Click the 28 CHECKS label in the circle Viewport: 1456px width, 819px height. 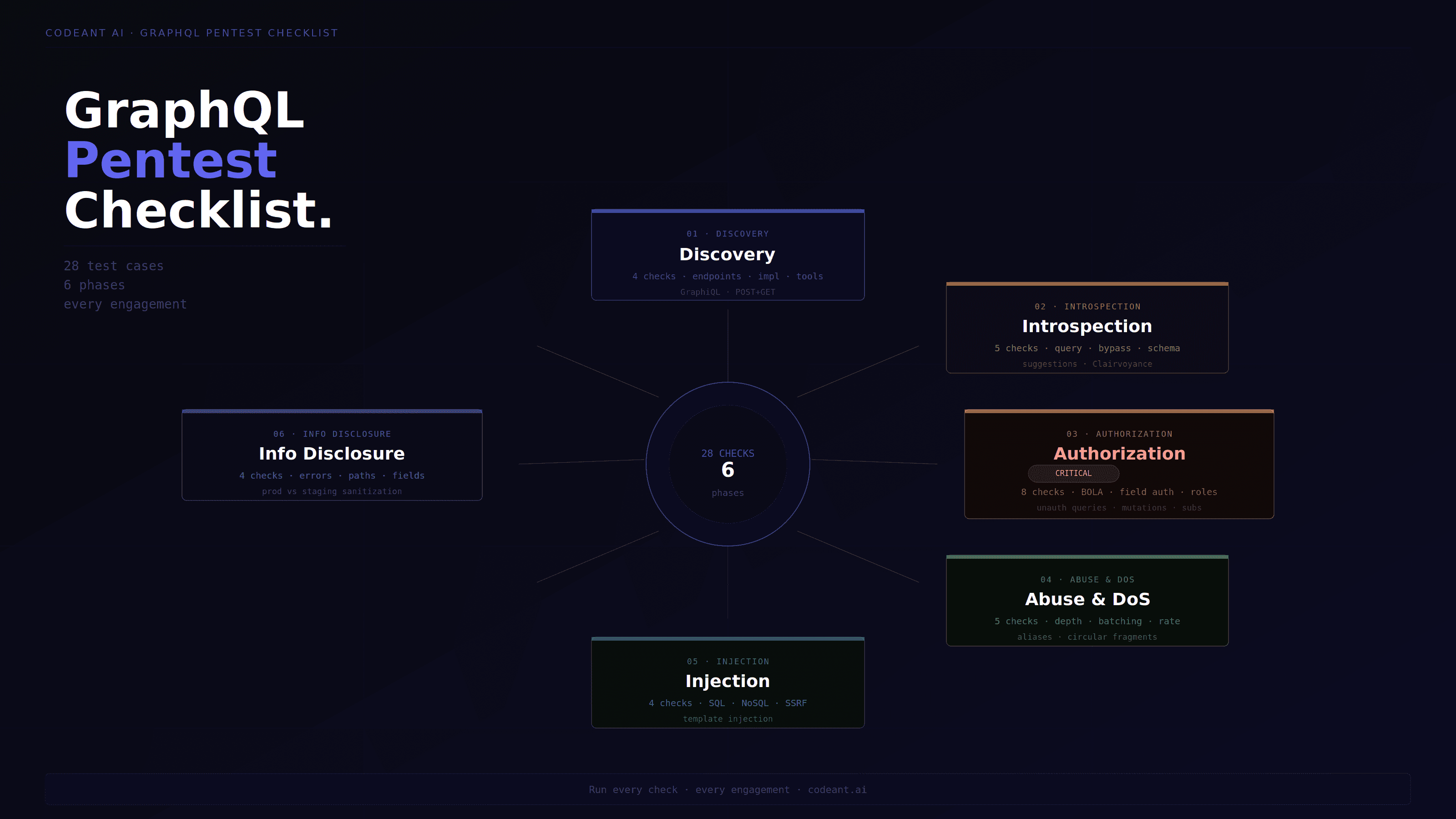pyautogui.click(x=728, y=453)
